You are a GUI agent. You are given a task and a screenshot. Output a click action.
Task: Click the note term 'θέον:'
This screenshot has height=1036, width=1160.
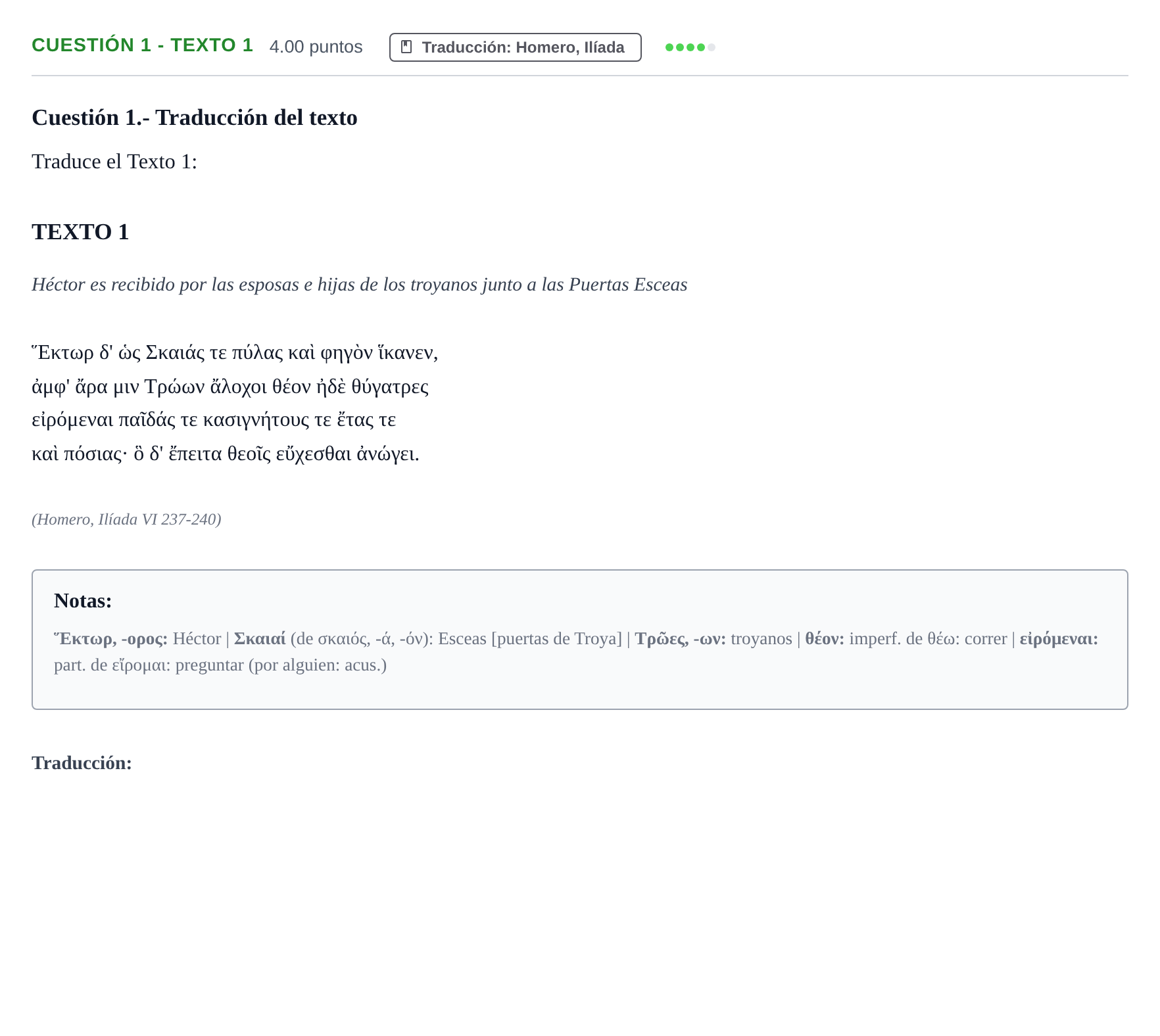(825, 639)
